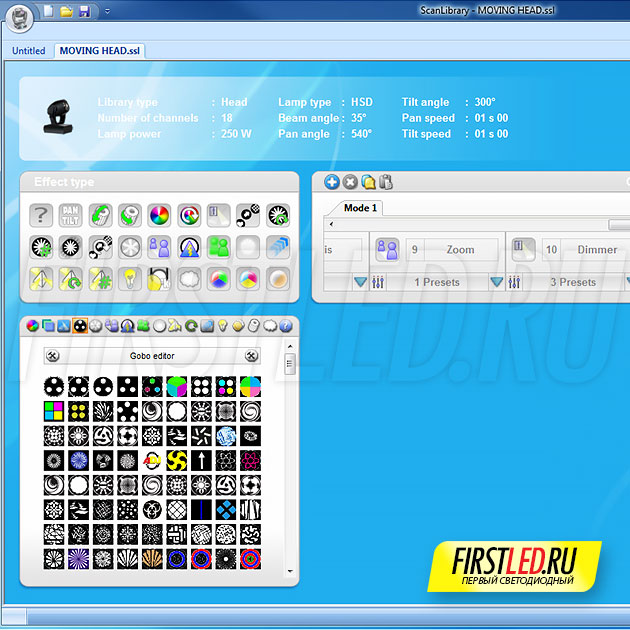
Task: Choose the light bulb effect type icon
Action: [x=129, y=278]
